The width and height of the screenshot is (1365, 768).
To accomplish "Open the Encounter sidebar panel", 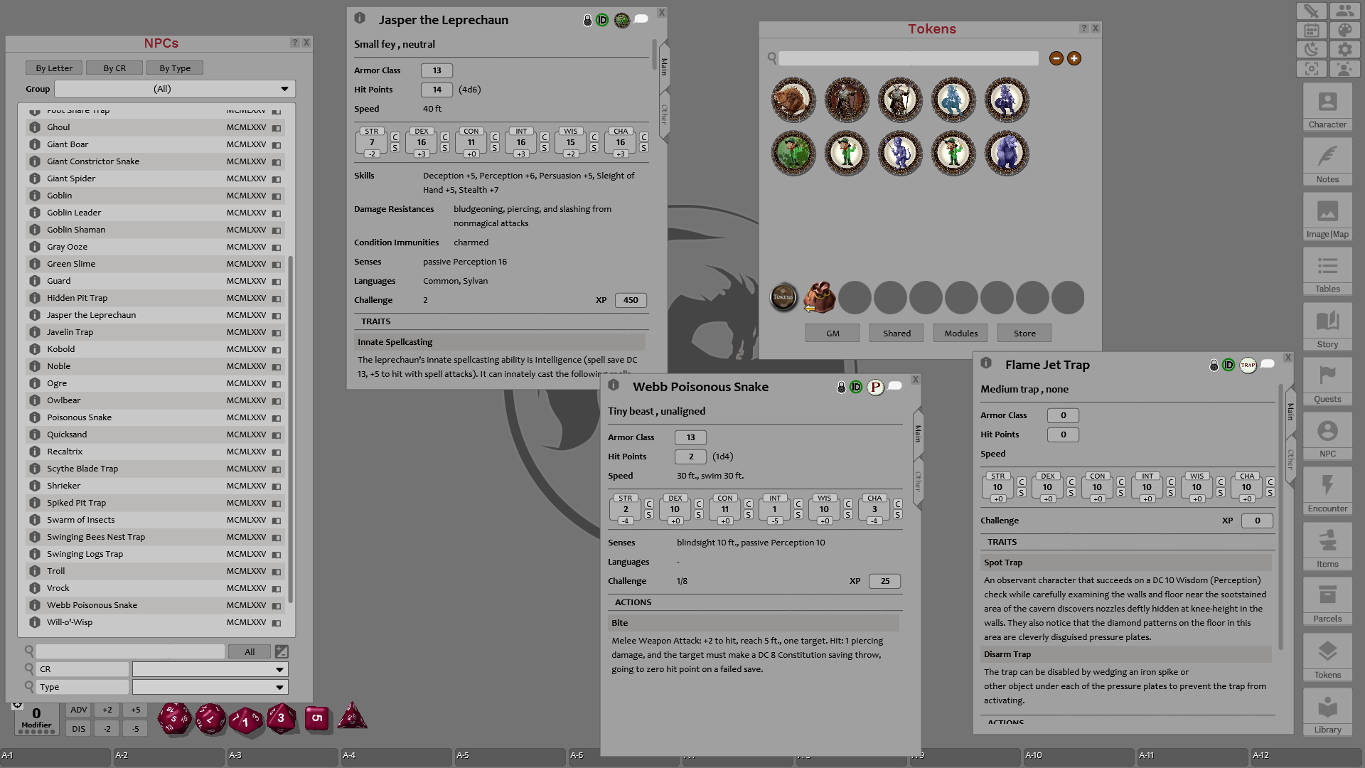I will [x=1326, y=491].
